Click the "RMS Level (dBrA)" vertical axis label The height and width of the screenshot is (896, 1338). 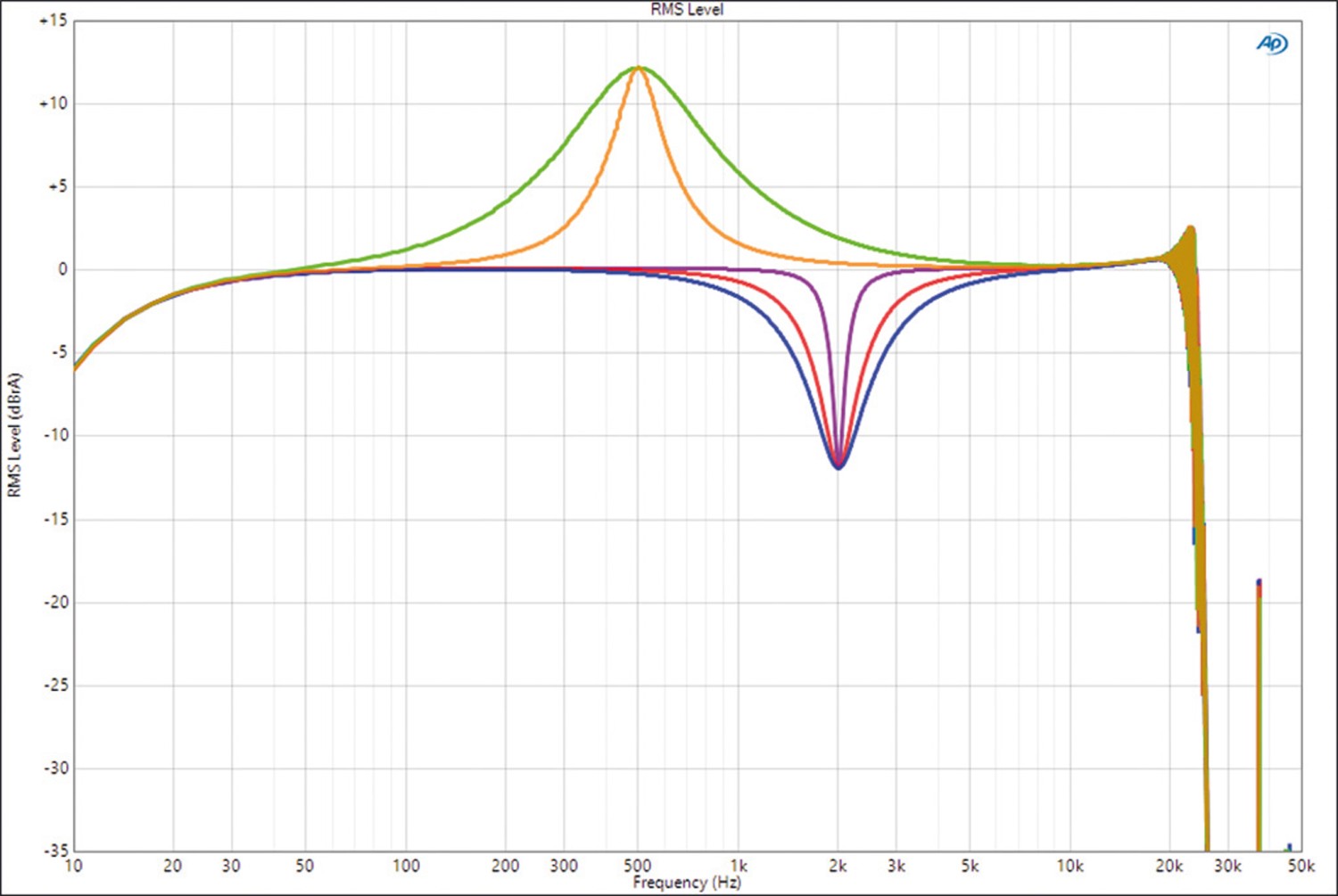(14, 435)
